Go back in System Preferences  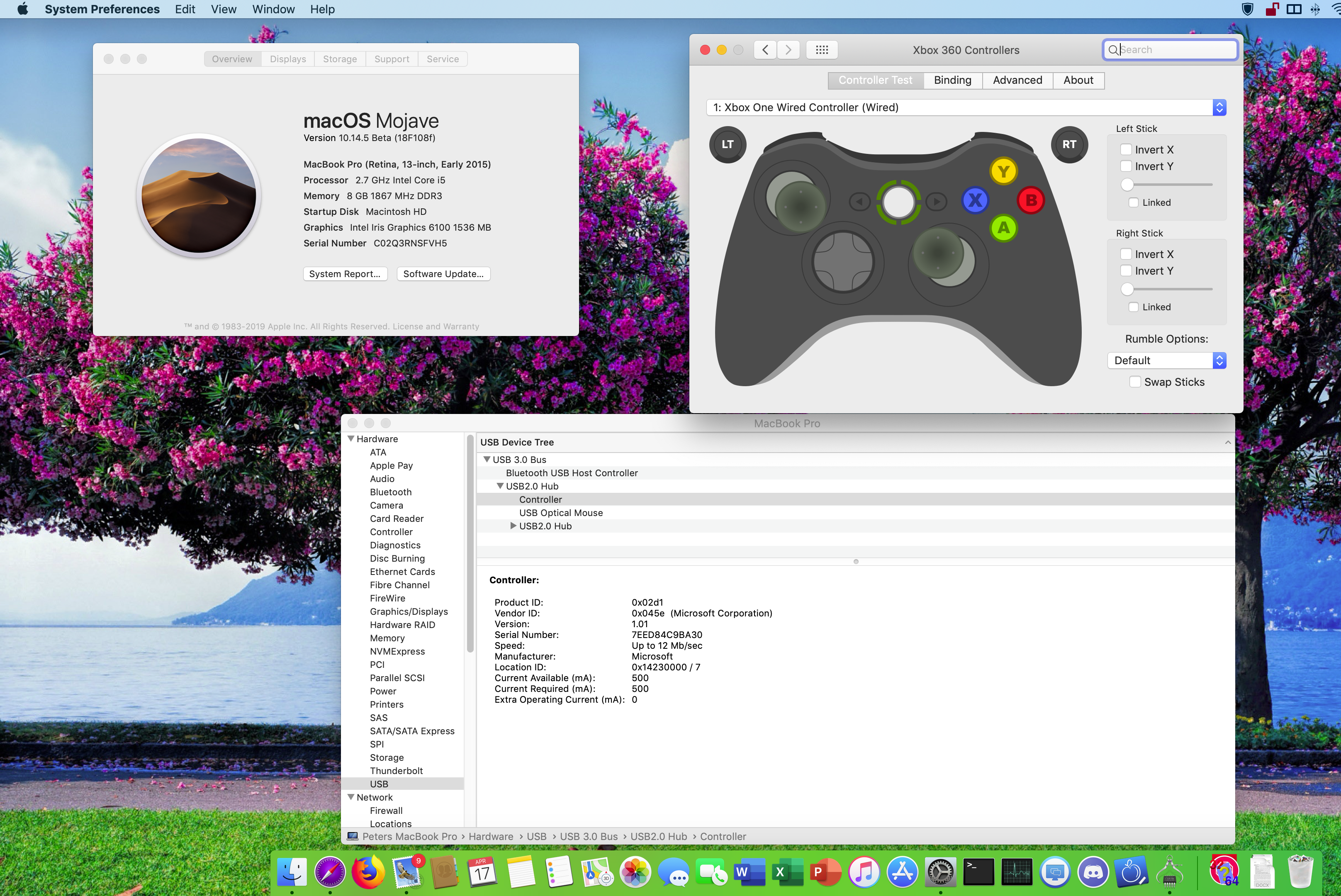(765, 50)
